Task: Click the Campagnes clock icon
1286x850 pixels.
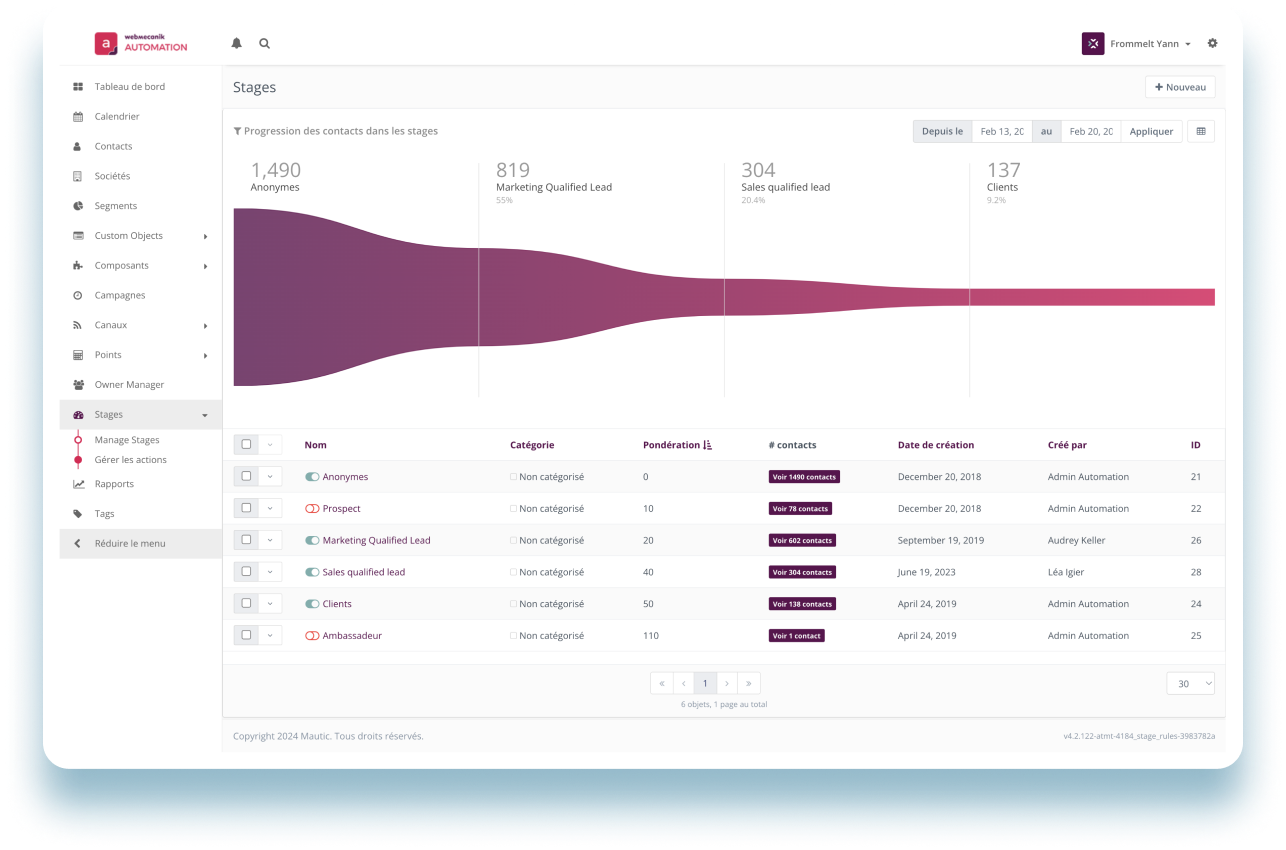Action: (x=78, y=296)
